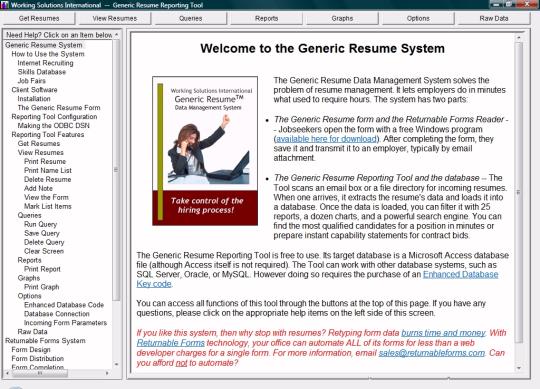Open 'Client Software' help item
The height and width of the screenshot is (389, 540).
pyautogui.click(x=34, y=90)
